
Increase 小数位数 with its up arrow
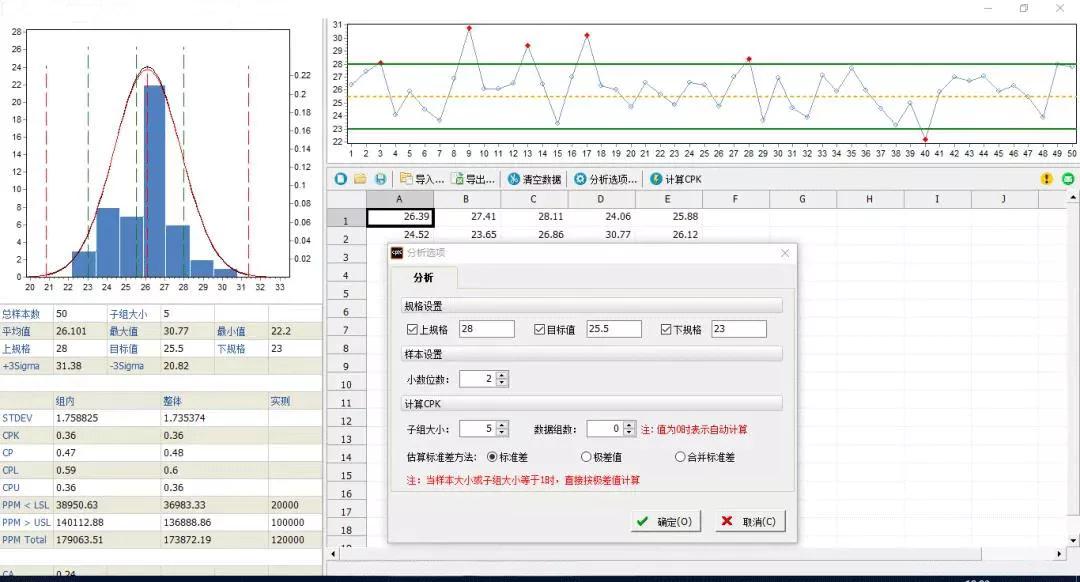(500, 374)
